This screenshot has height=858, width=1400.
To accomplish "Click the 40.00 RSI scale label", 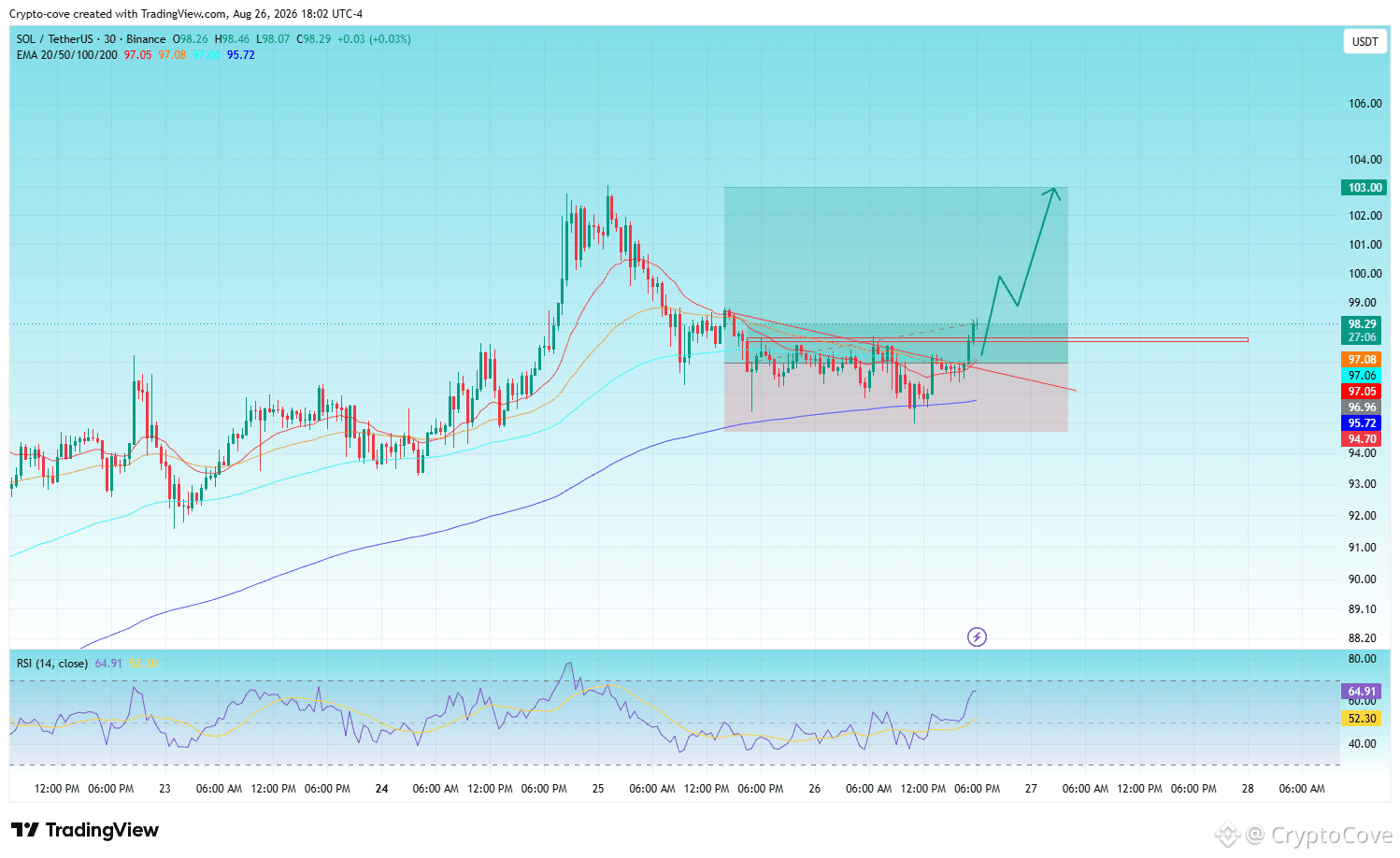I will 1363,744.
